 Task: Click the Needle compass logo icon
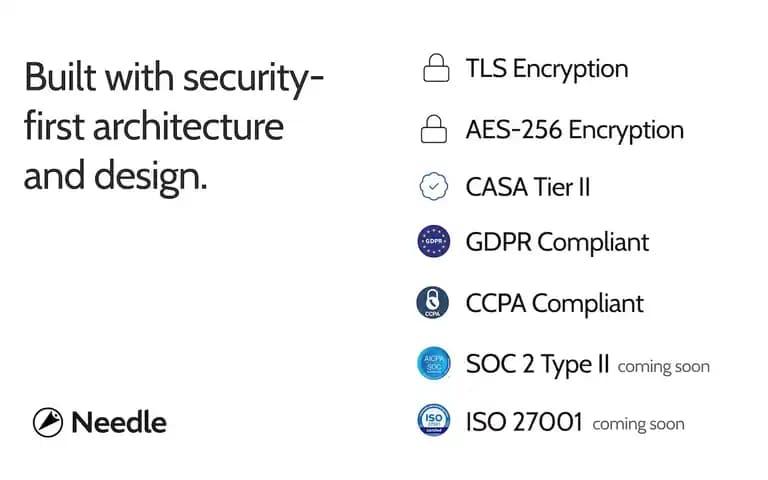pyautogui.click(x=48, y=422)
